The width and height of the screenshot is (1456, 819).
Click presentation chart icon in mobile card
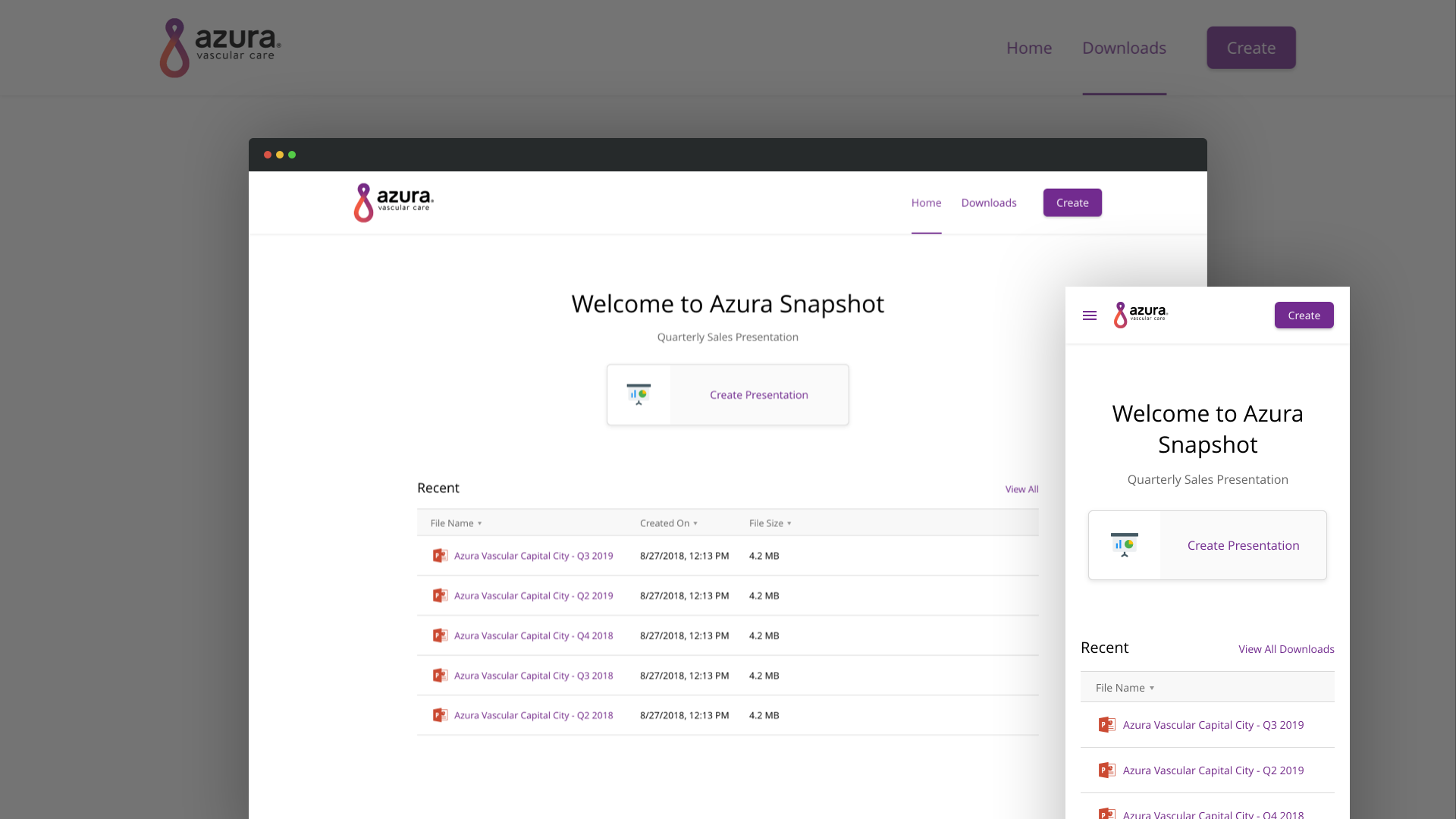pyautogui.click(x=1124, y=545)
